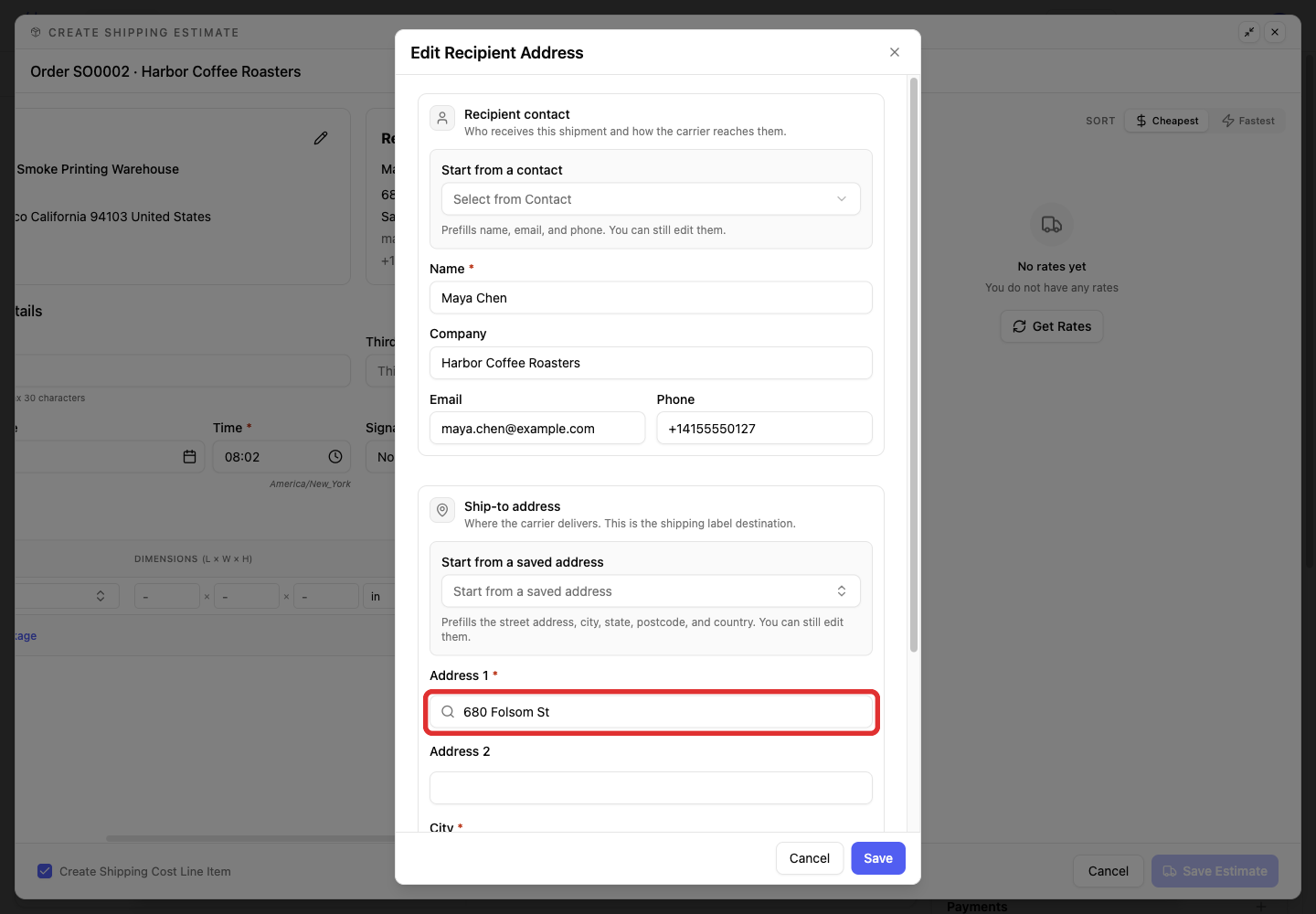Image resolution: width=1316 pixels, height=914 pixels.
Task: Click the Address 1 field
Action: click(x=652, y=712)
